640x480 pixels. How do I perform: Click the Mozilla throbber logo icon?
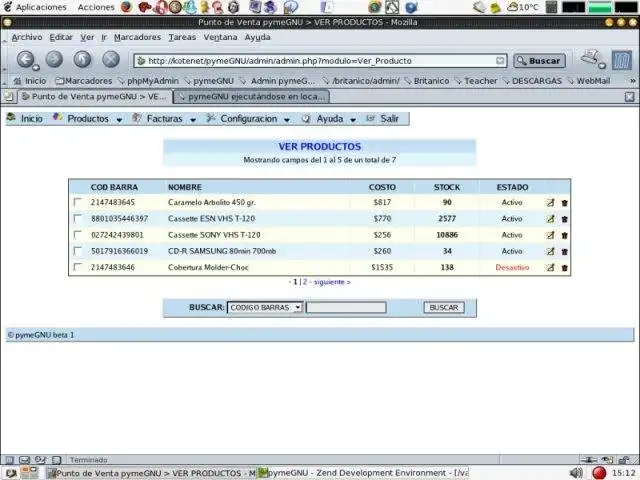(x=621, y=60)
